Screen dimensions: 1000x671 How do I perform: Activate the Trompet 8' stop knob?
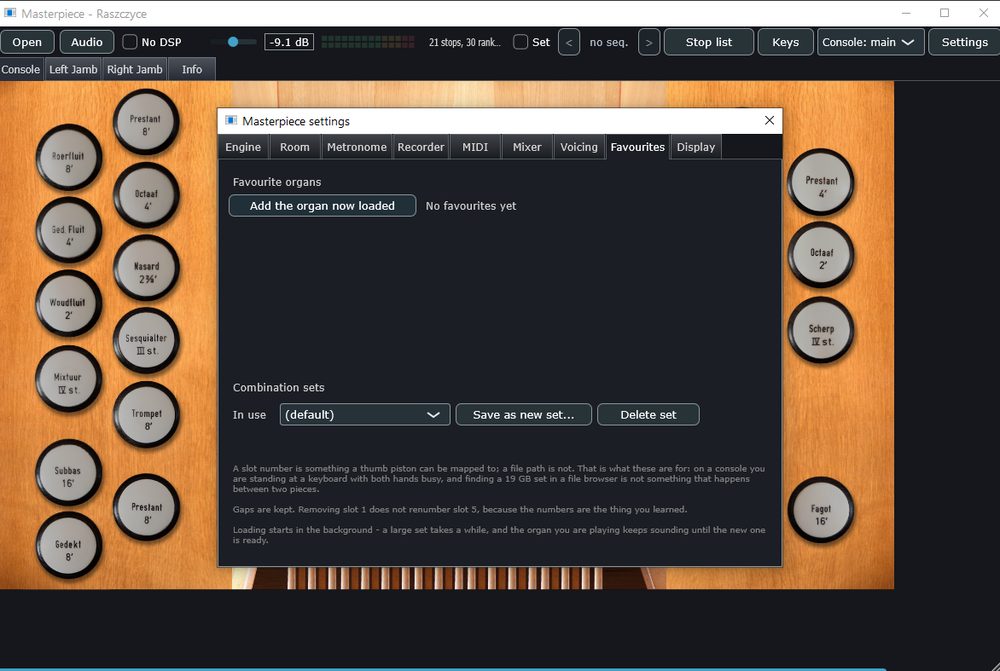pos(146,415)
